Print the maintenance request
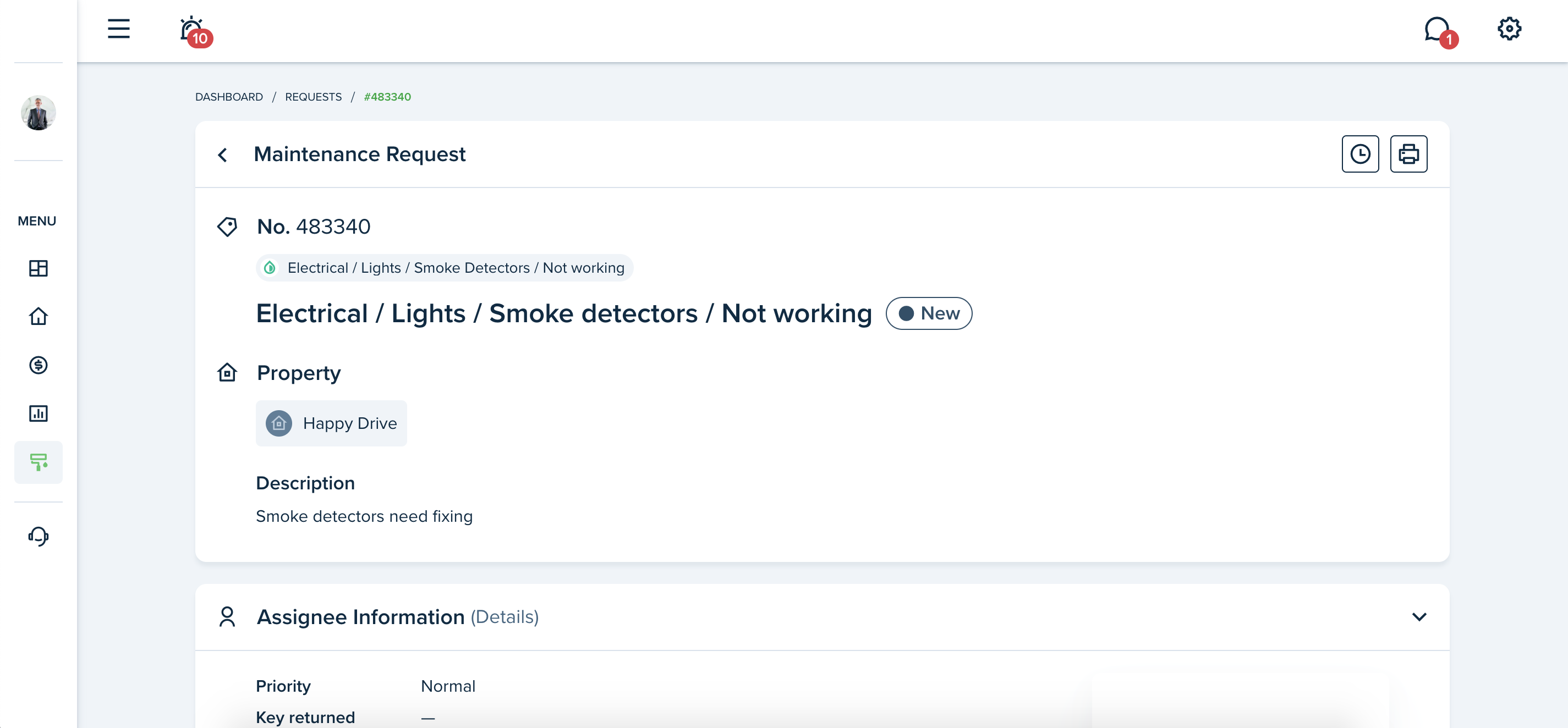 [1408, 154]
